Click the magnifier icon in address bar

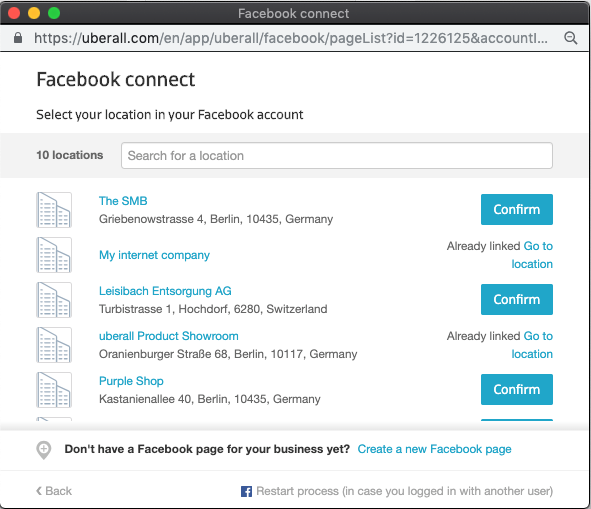tap(571, 38)
